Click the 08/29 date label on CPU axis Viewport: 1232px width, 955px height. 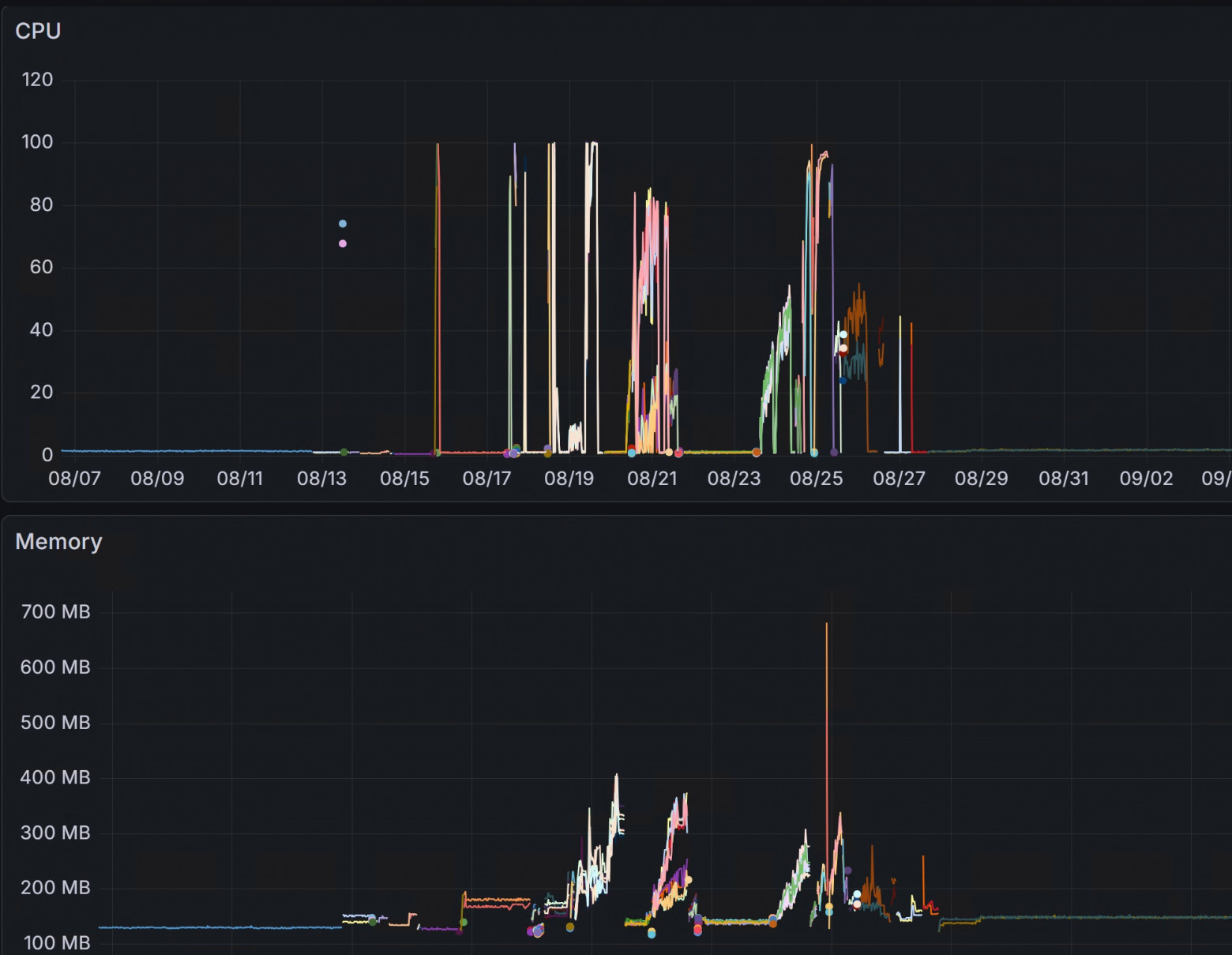click(x=981, y=478)
